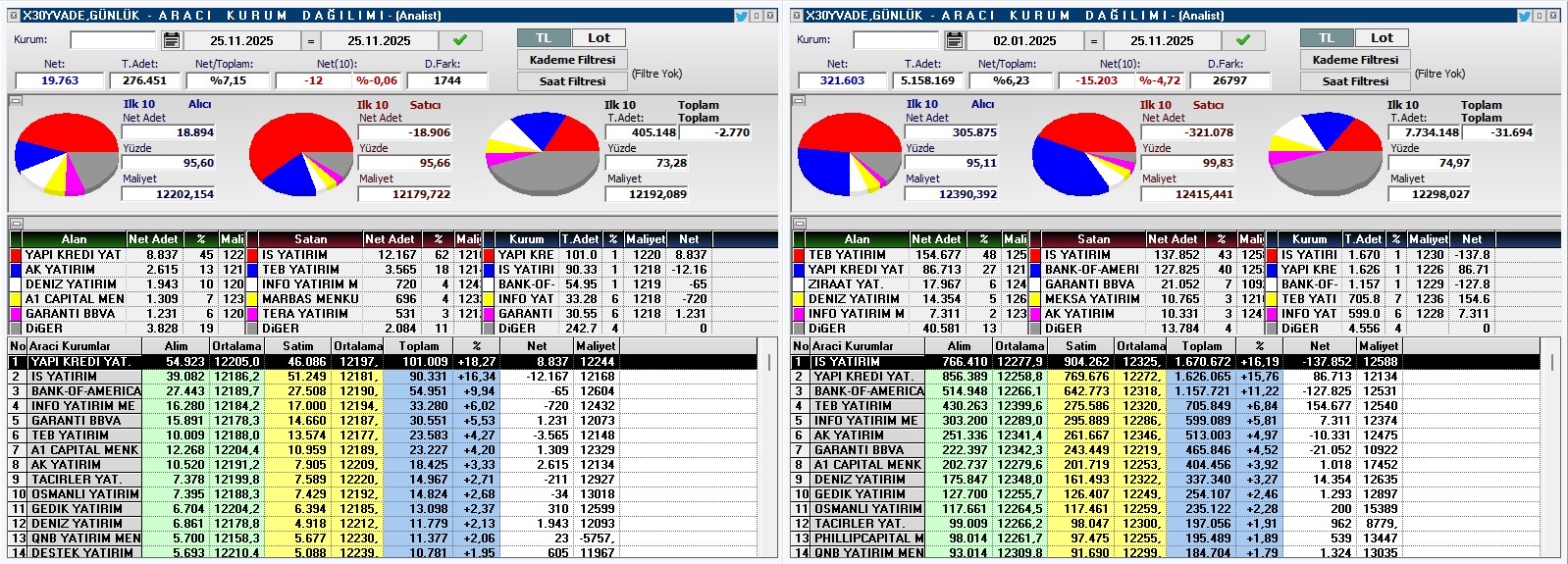The image size is (1568, 564).
Task: Open calendar picker beside the left window's Kurum field
Action: pyautogui.click(x=171, y=40)
